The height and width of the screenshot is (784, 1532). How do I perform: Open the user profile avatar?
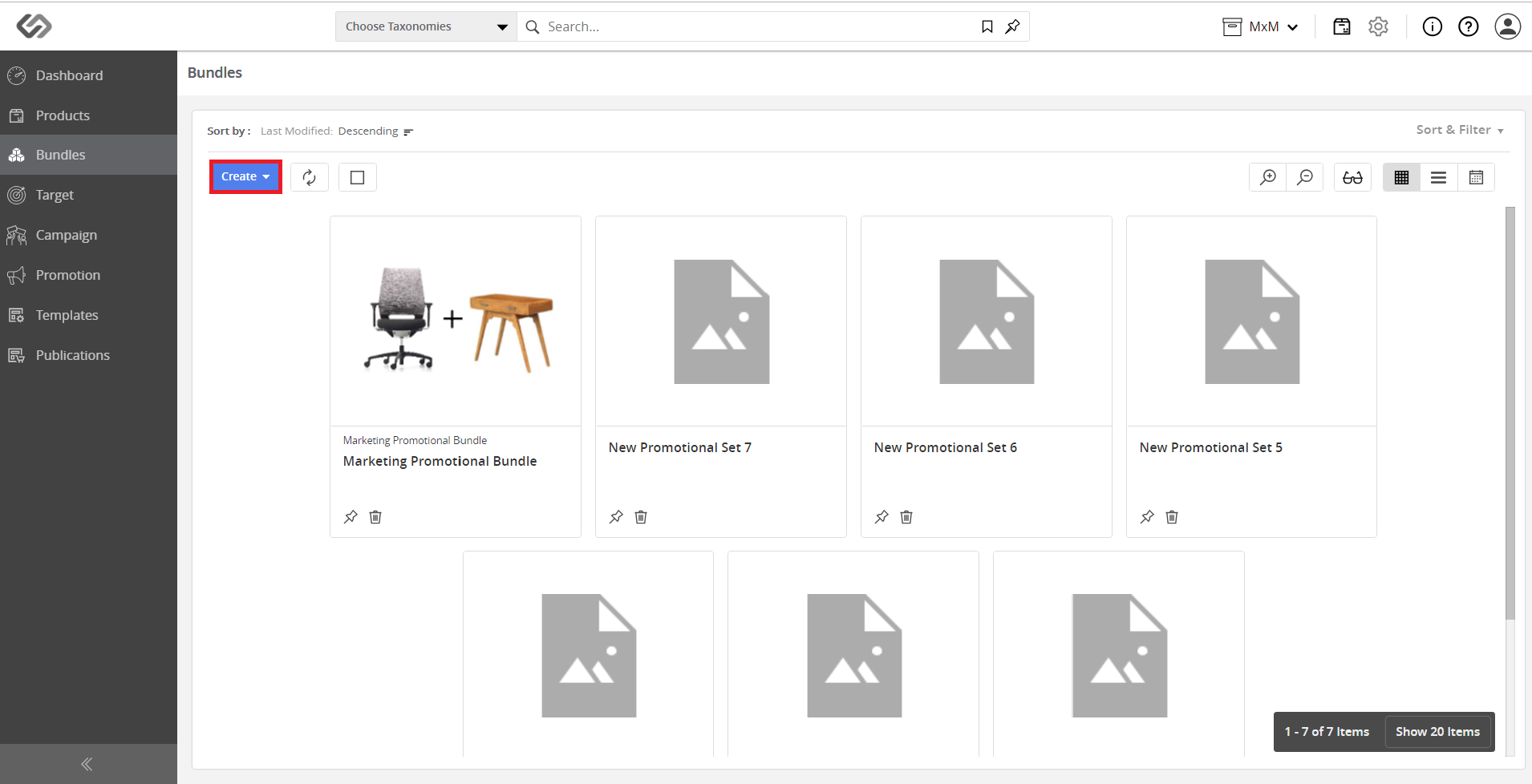click(x=1508, y=27)
